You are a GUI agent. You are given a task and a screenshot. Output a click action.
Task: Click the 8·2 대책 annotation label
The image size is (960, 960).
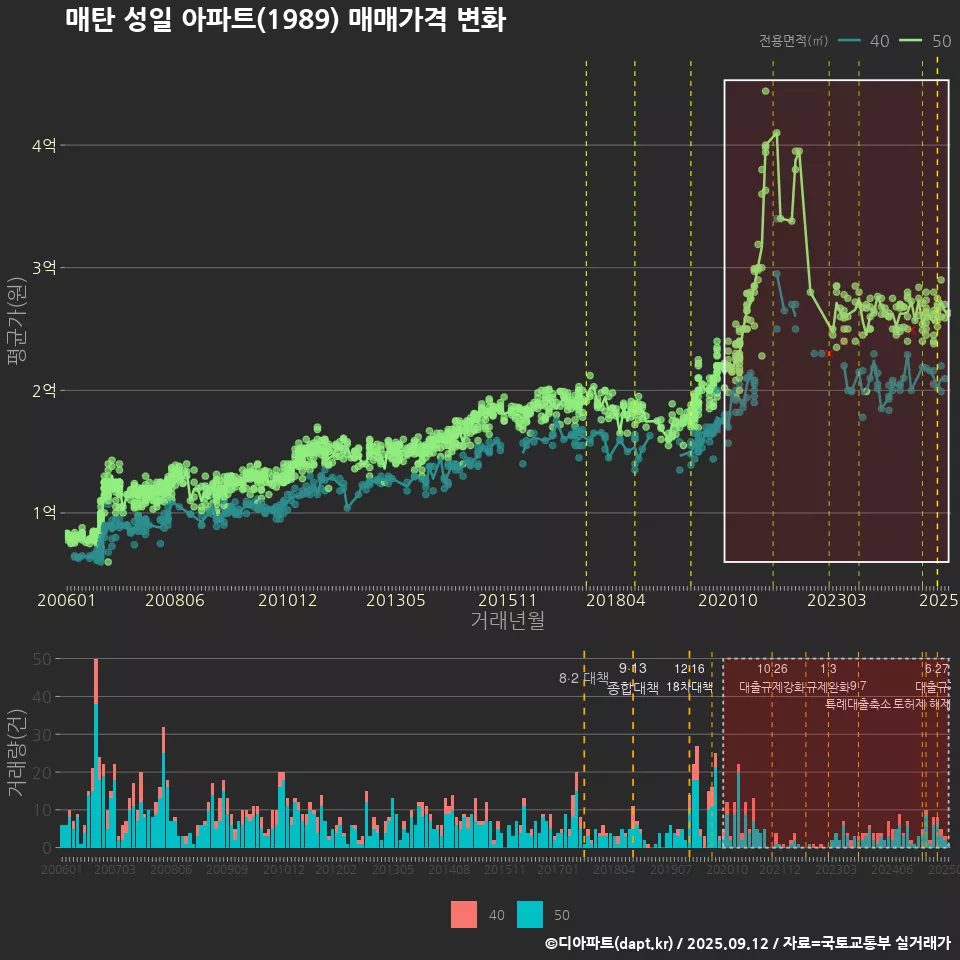[x=583, y=678]
